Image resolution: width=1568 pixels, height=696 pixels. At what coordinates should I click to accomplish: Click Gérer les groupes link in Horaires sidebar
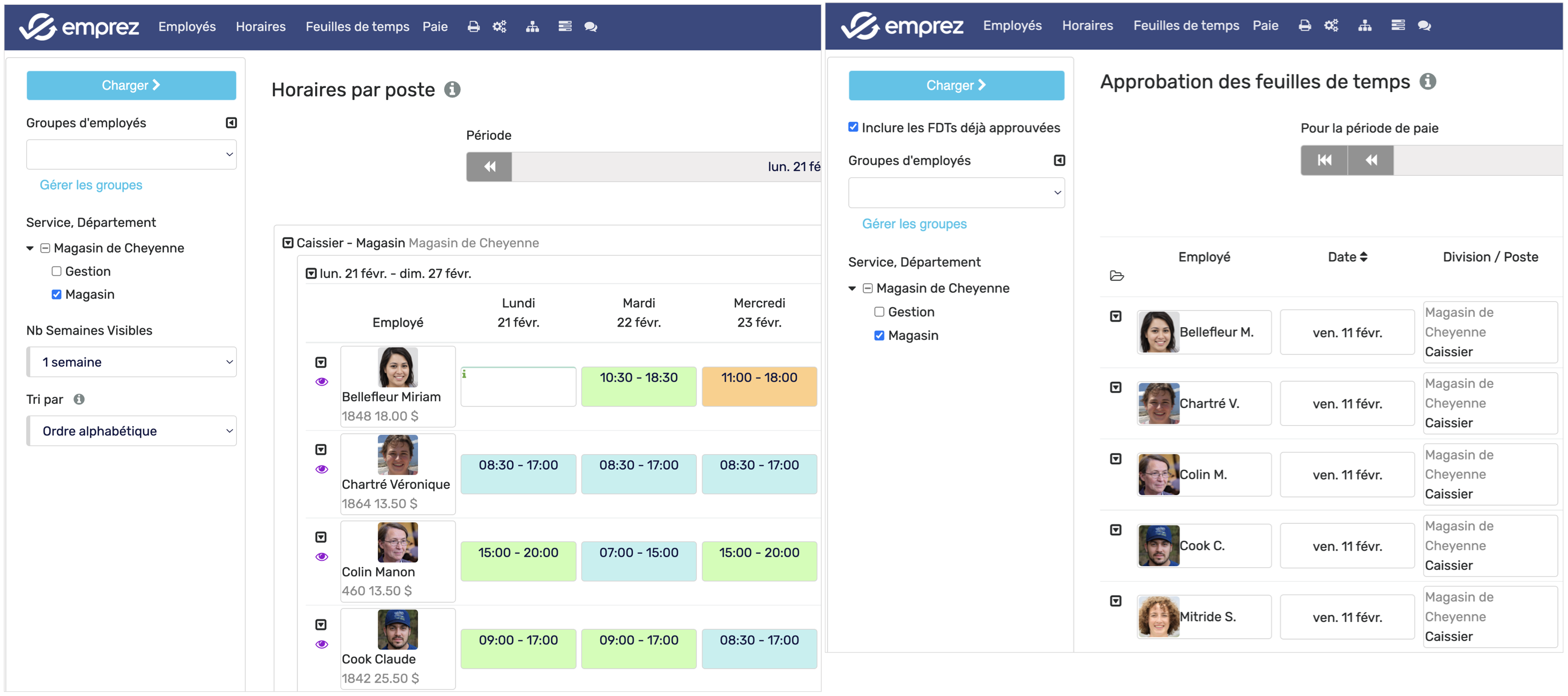[x=91, y=185]
